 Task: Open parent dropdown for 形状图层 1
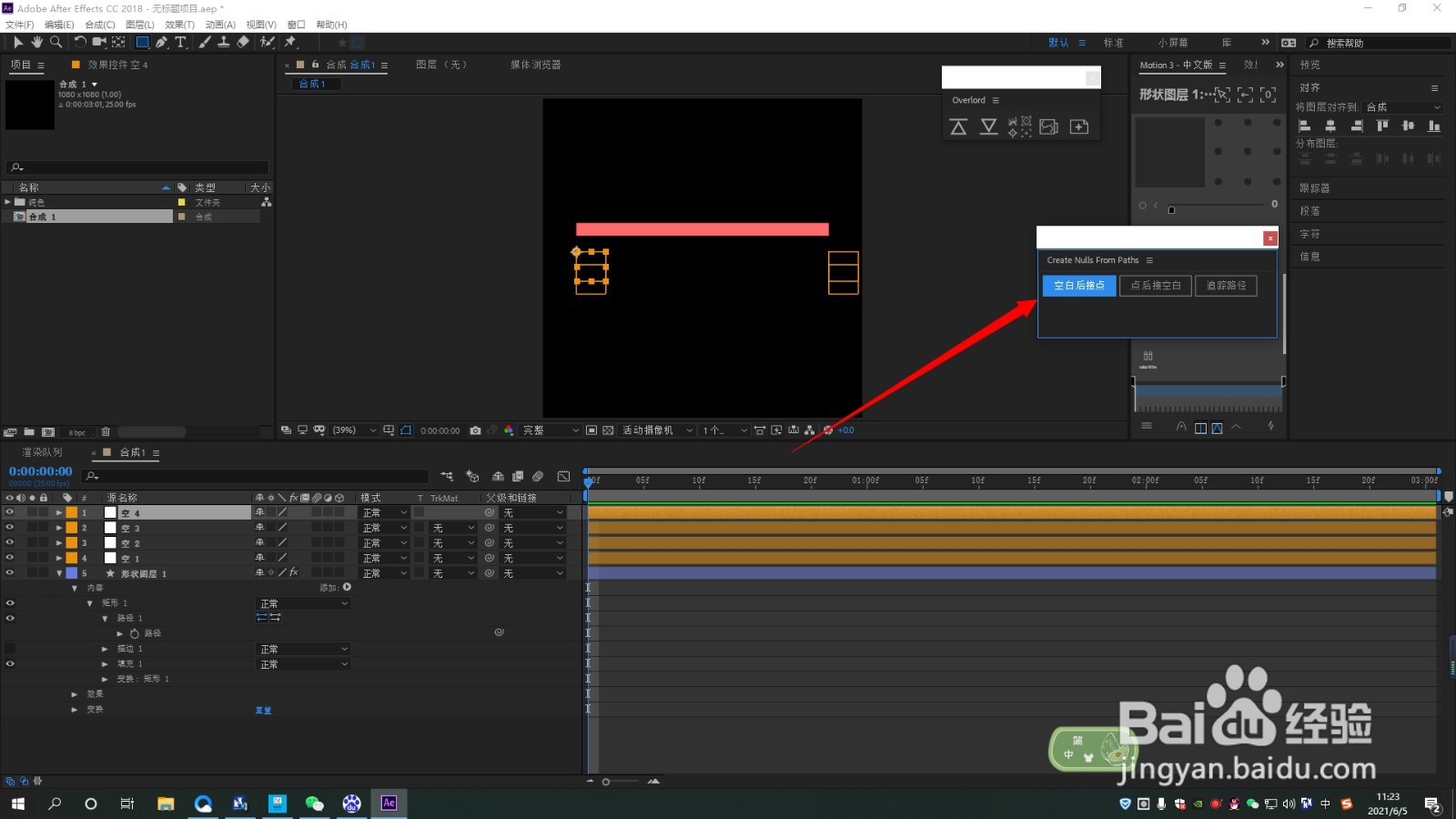534,573
